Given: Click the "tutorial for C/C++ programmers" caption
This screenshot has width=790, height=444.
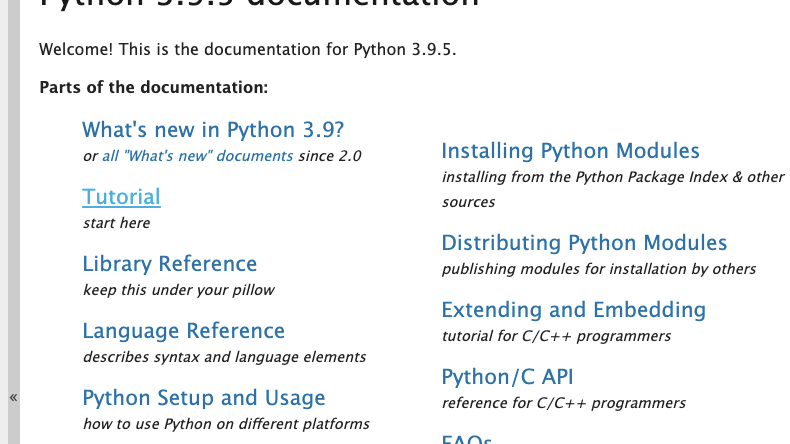Looking at the screenshot, I should 556,336.
